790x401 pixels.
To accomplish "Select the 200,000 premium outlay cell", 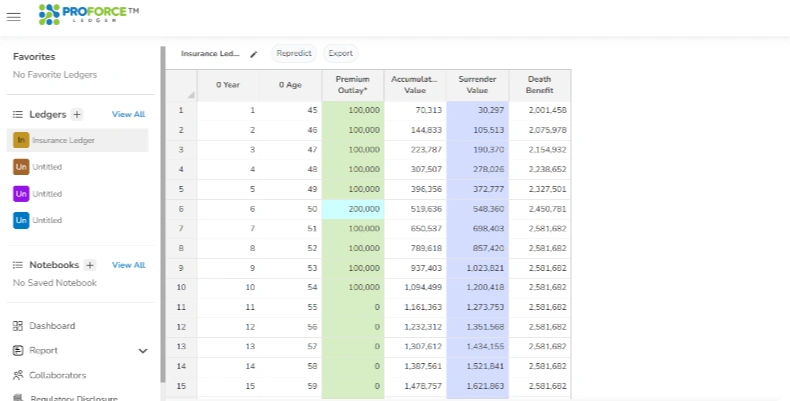I will coord(353,209).
